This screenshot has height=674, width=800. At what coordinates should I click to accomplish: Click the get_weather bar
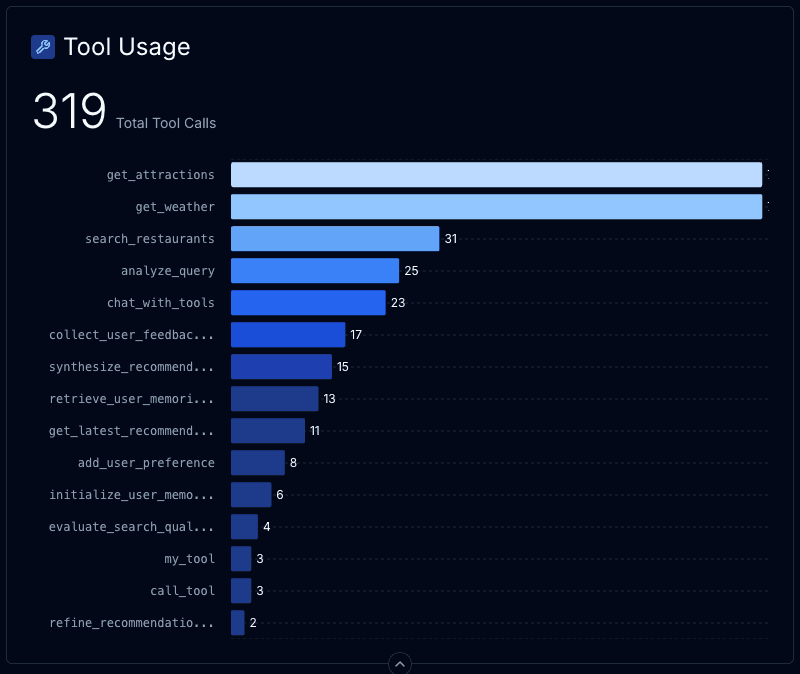click(496, 207)
